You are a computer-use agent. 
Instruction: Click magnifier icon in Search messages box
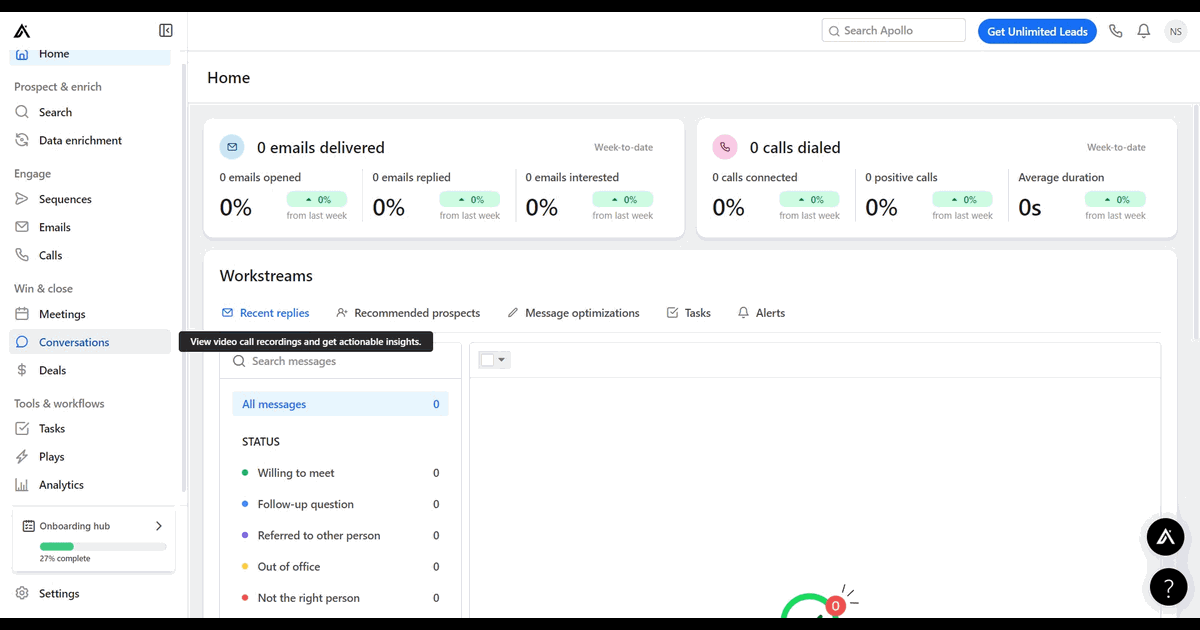click(239, 361)
